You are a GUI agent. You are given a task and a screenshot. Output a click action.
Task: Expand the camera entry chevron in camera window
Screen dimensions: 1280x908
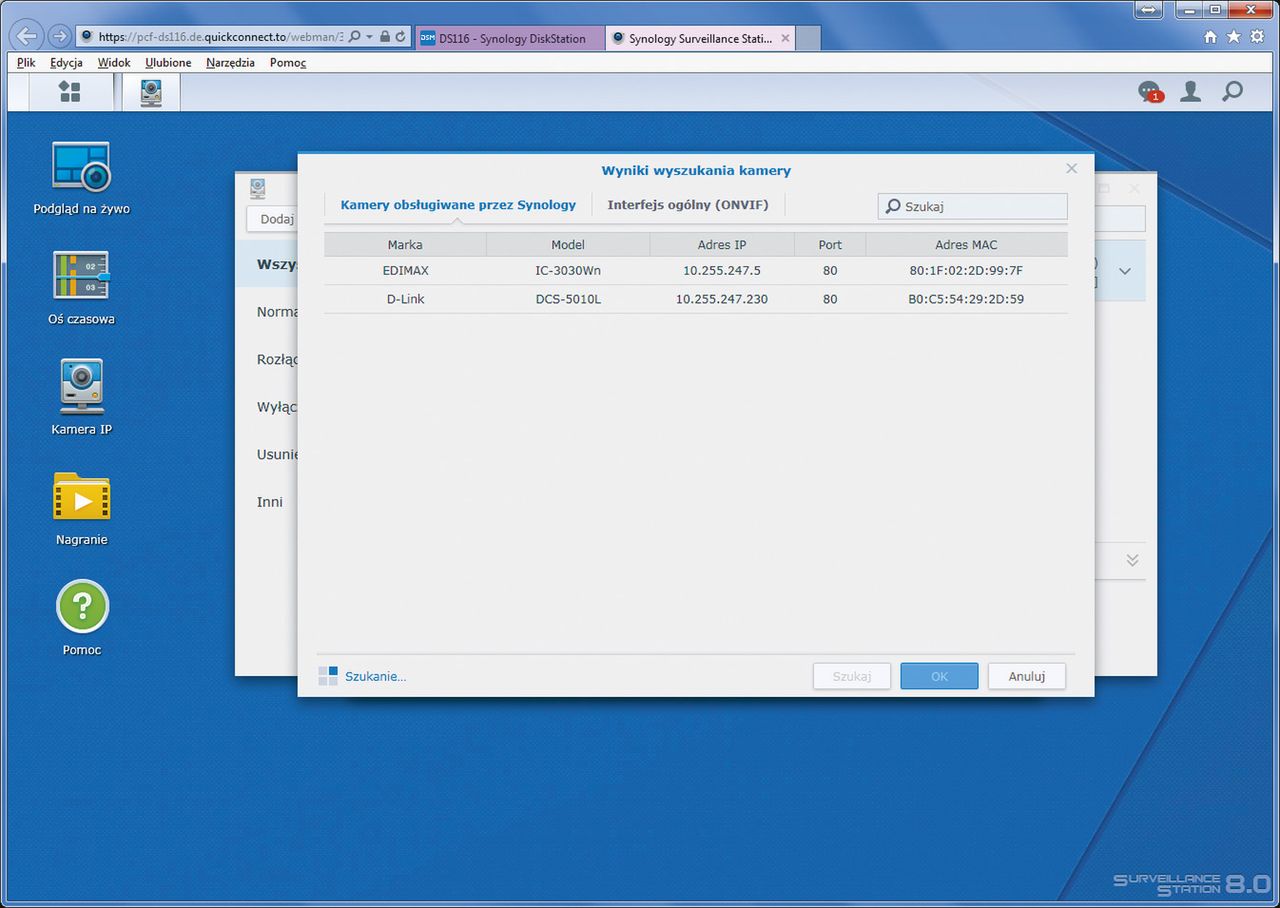point(1125,271)
